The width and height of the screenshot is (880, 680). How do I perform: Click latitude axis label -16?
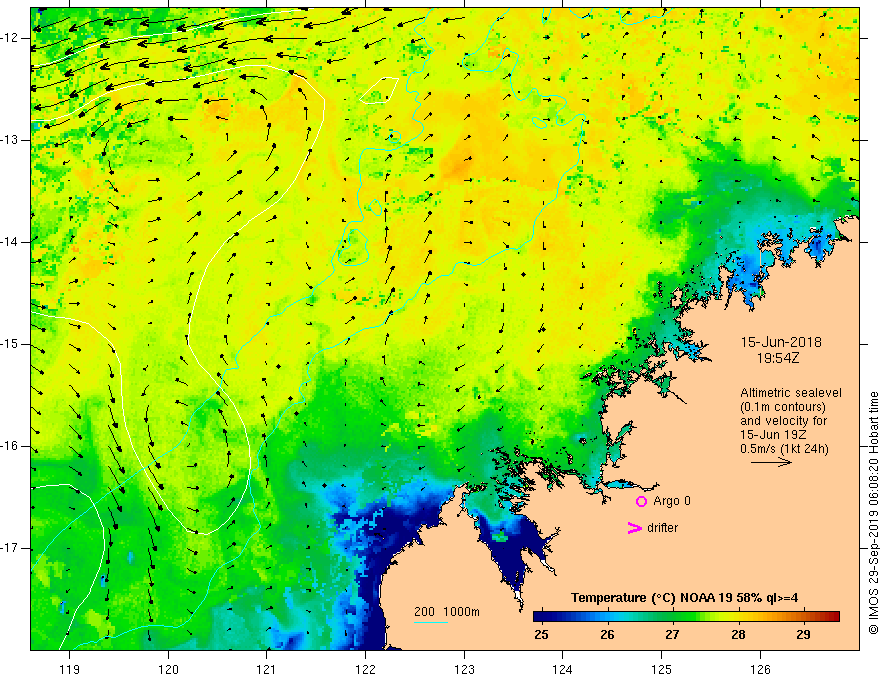coord(10,447)
